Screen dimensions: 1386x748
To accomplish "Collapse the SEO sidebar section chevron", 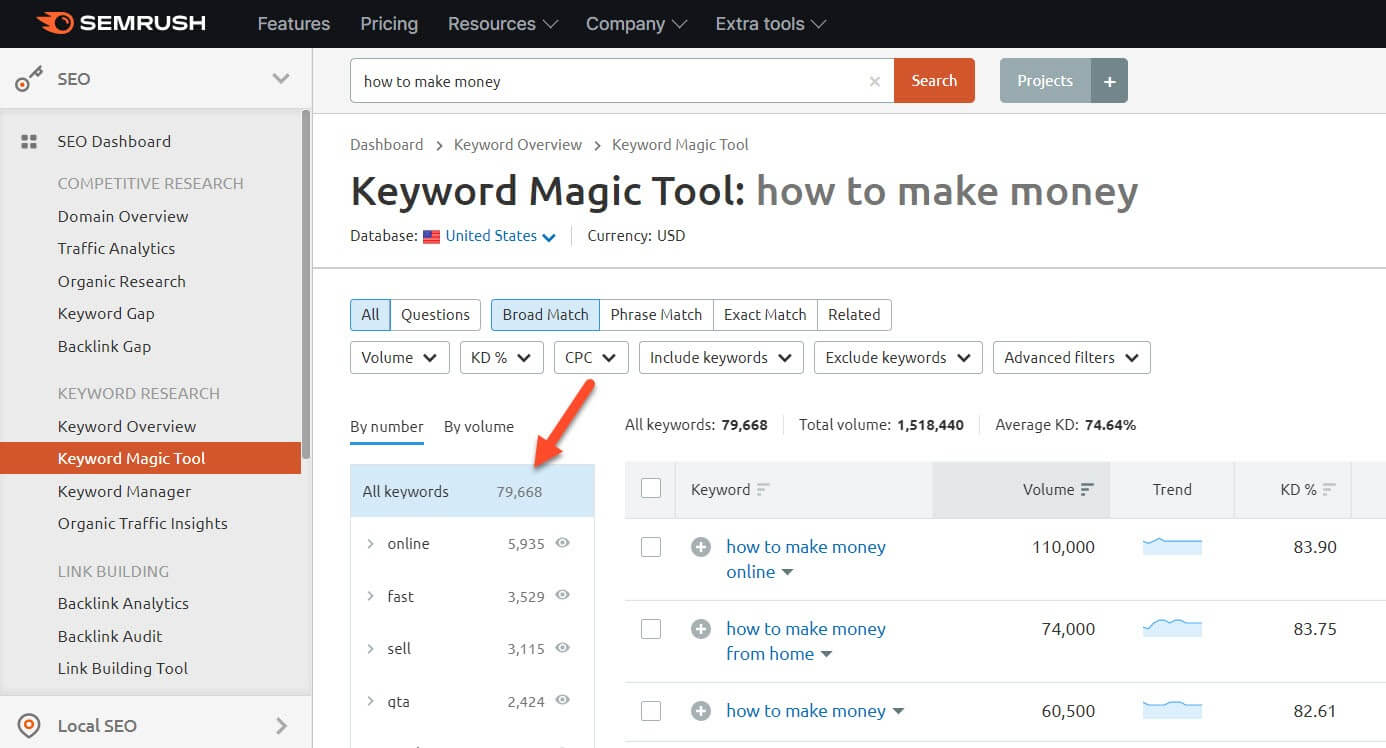I will click(x=281, y=79).
